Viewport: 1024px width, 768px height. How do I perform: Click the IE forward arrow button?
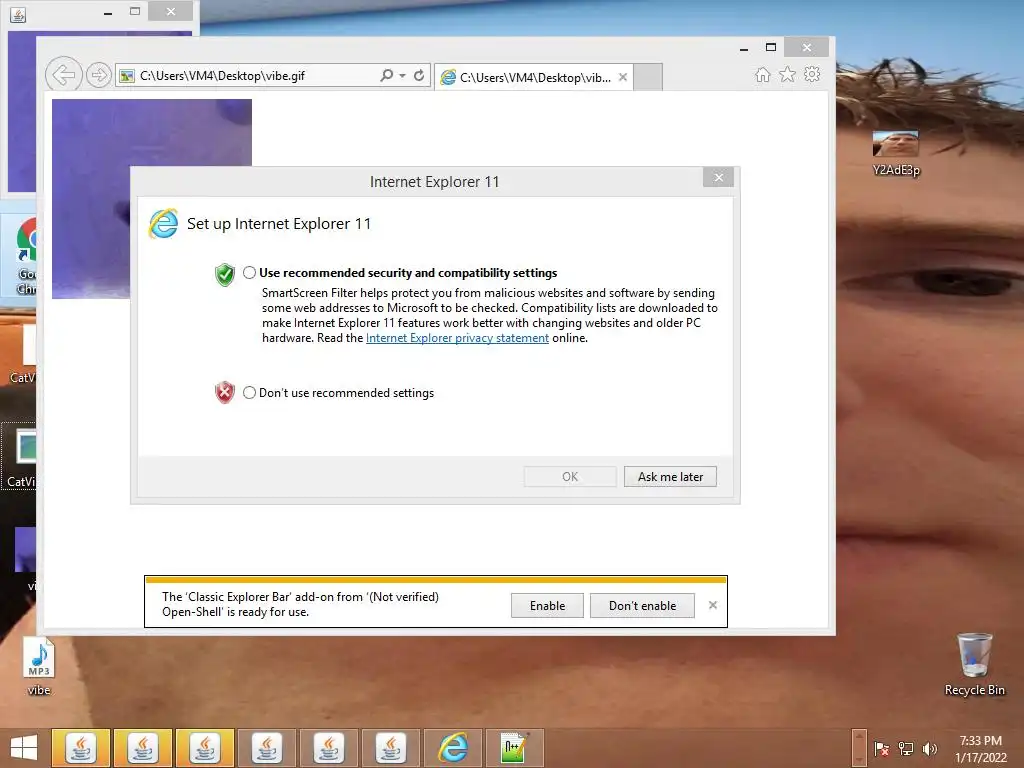pos(99,75)
